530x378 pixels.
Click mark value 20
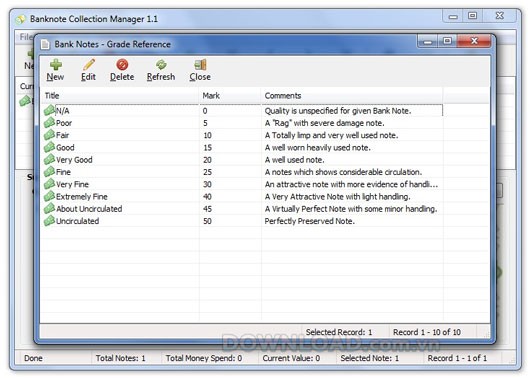207,160
